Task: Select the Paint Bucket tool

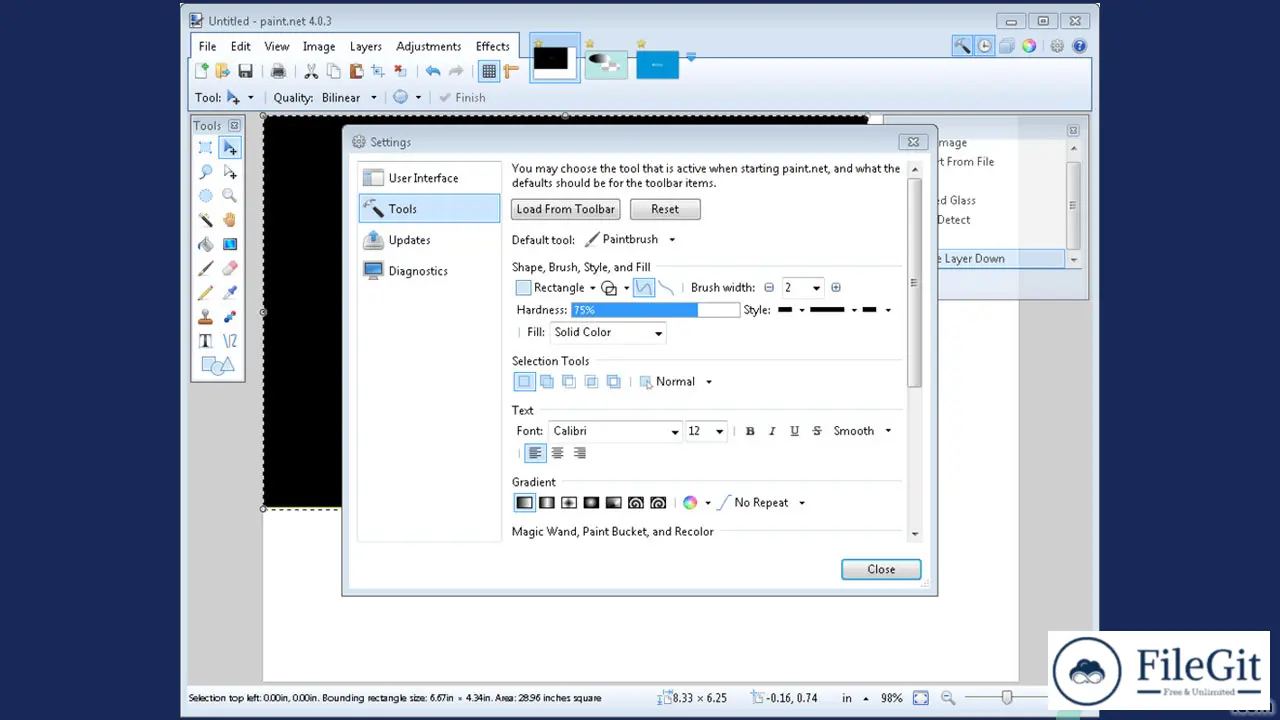Action: pos(206,244)
